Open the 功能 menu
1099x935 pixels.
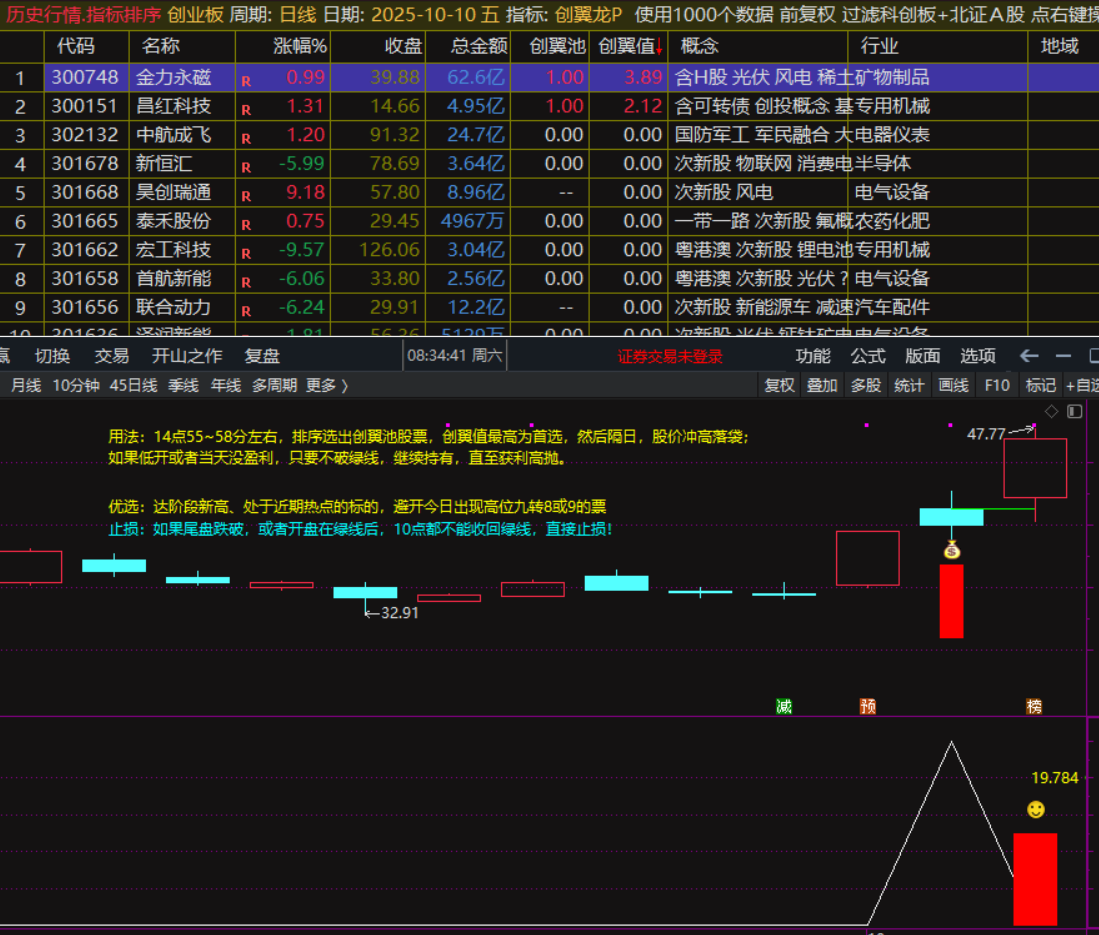click(x=813, y=356)
